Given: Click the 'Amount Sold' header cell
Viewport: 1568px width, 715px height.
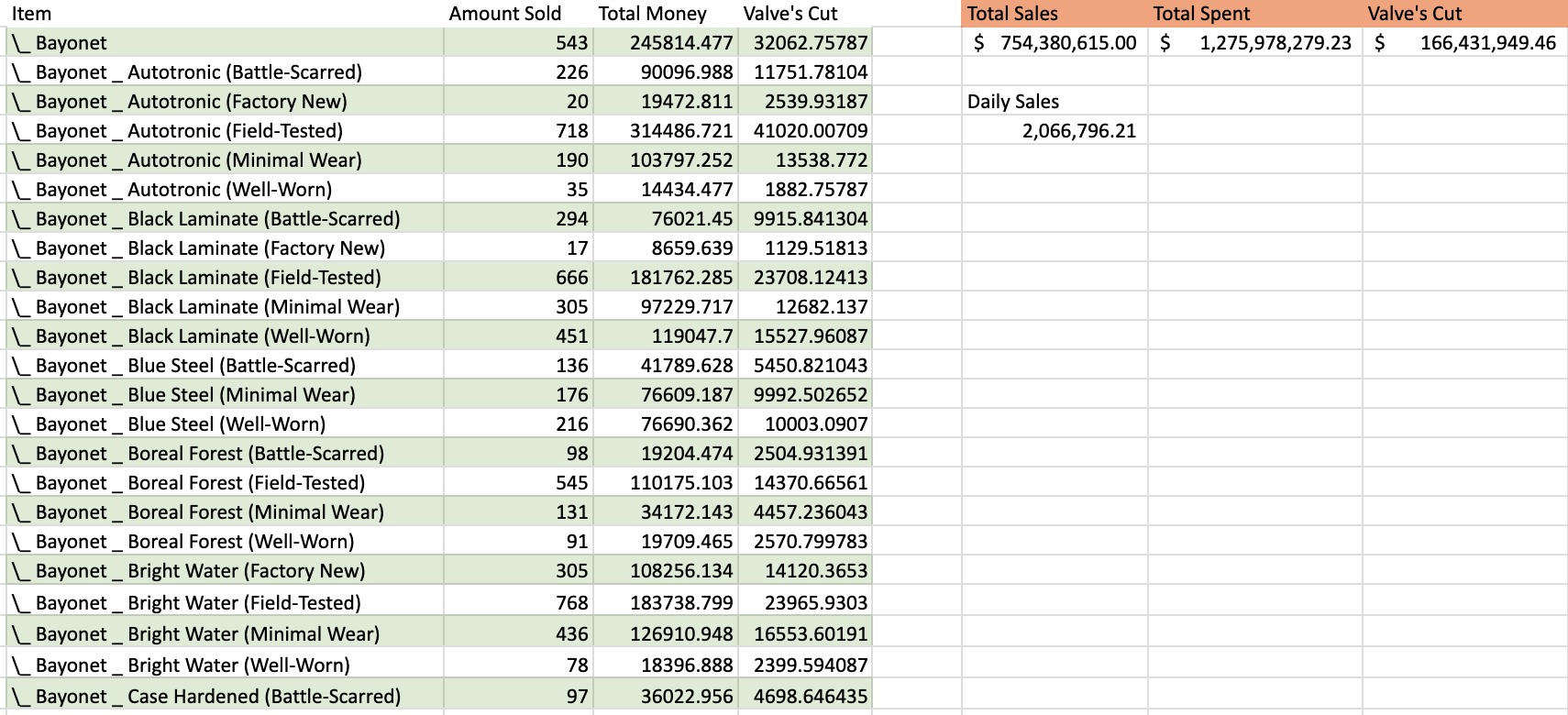Looking at the screenshot, I should click(x=504, y=14).
